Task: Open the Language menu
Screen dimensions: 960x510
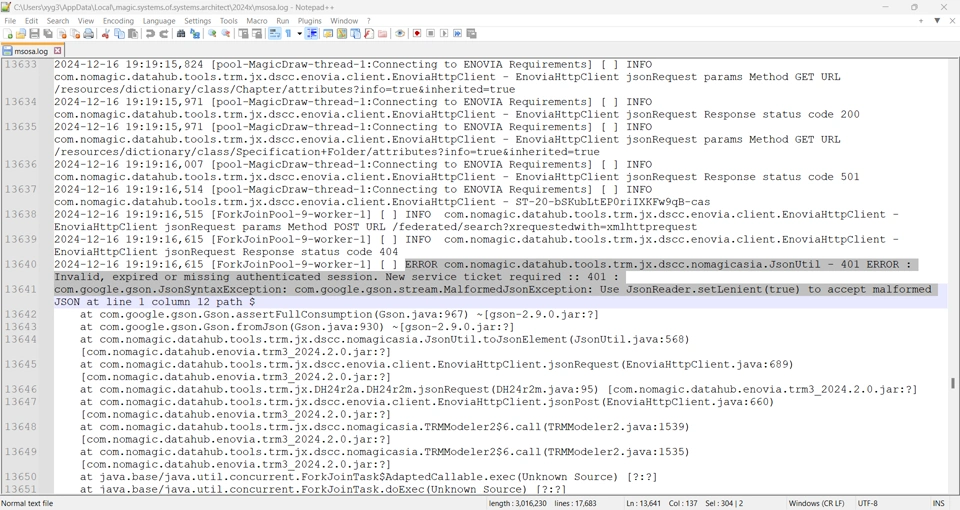Action: pyautogui.click(x=159, y=21)
